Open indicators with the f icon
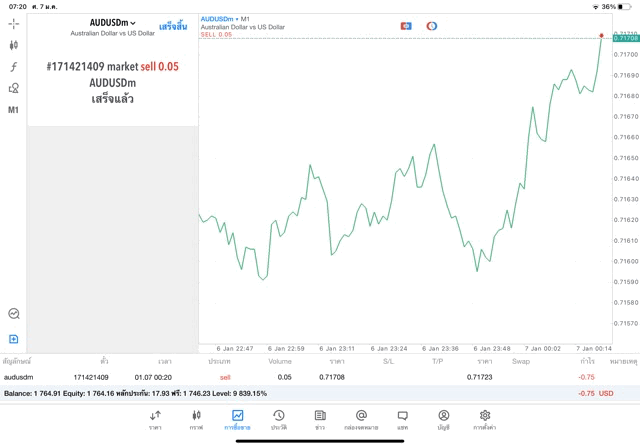This screenshot has height=447, width=640. (13, 67)
